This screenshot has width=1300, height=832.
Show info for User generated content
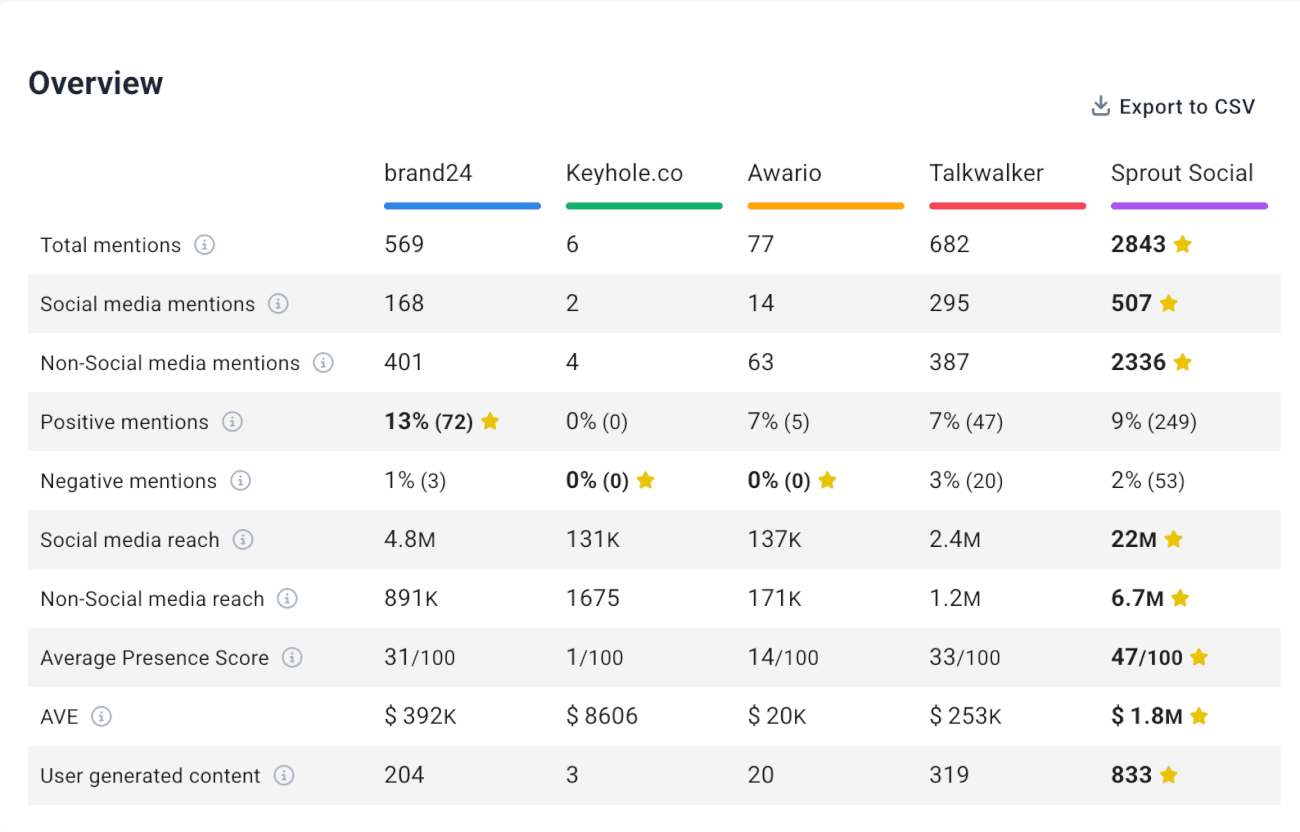(x=284, y=776)
